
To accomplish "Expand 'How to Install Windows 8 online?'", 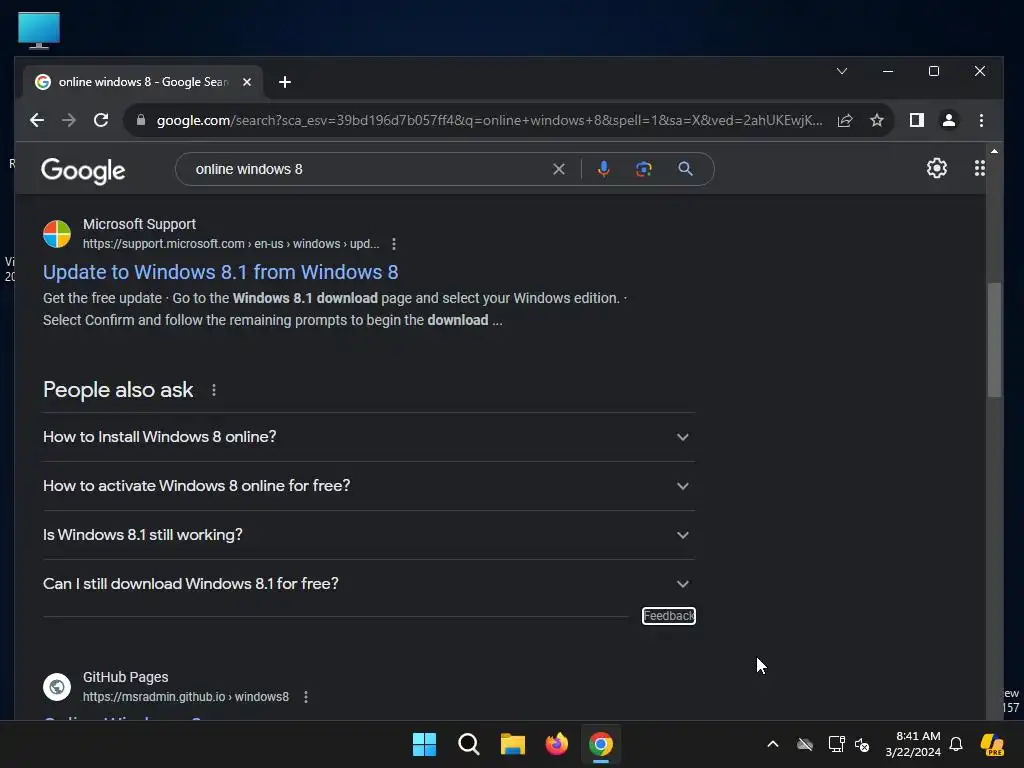I will click(x=369, y=437).
